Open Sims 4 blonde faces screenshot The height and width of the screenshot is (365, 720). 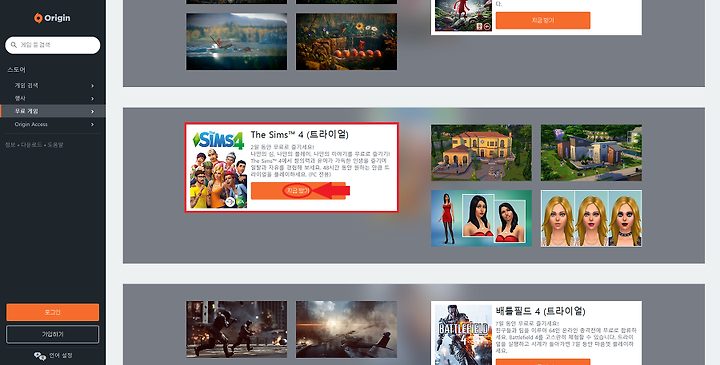(591, 218)
